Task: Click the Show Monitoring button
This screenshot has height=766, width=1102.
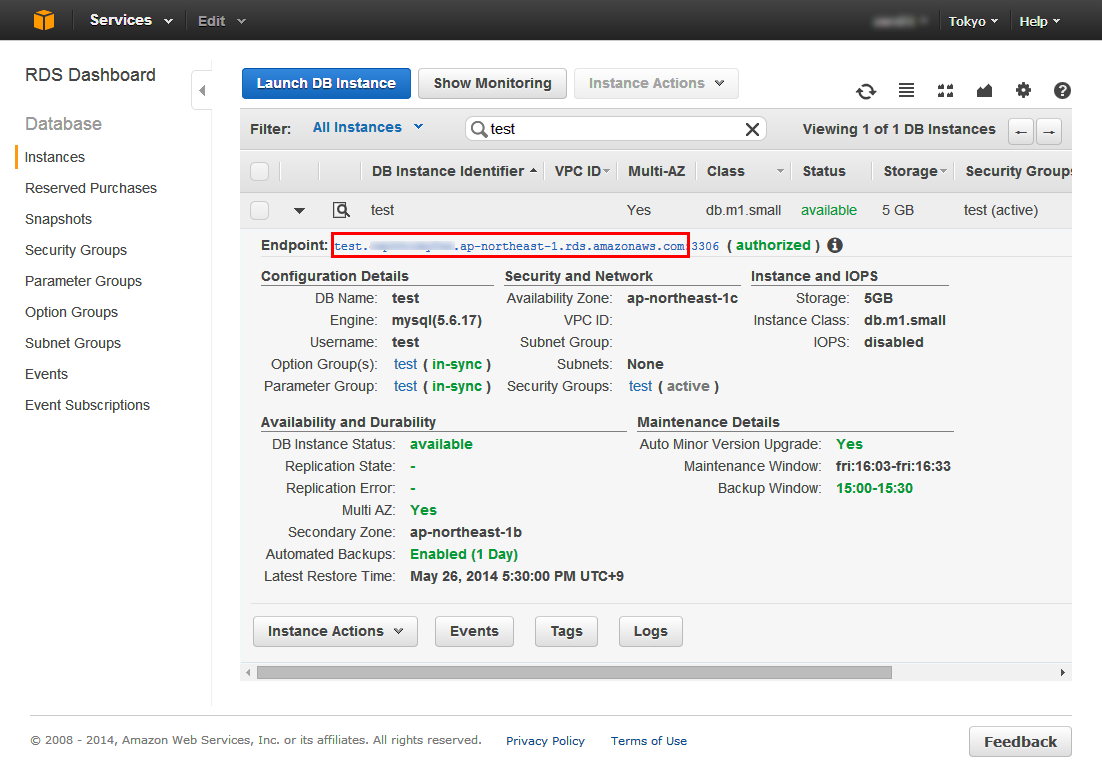Action: (493, 83)
